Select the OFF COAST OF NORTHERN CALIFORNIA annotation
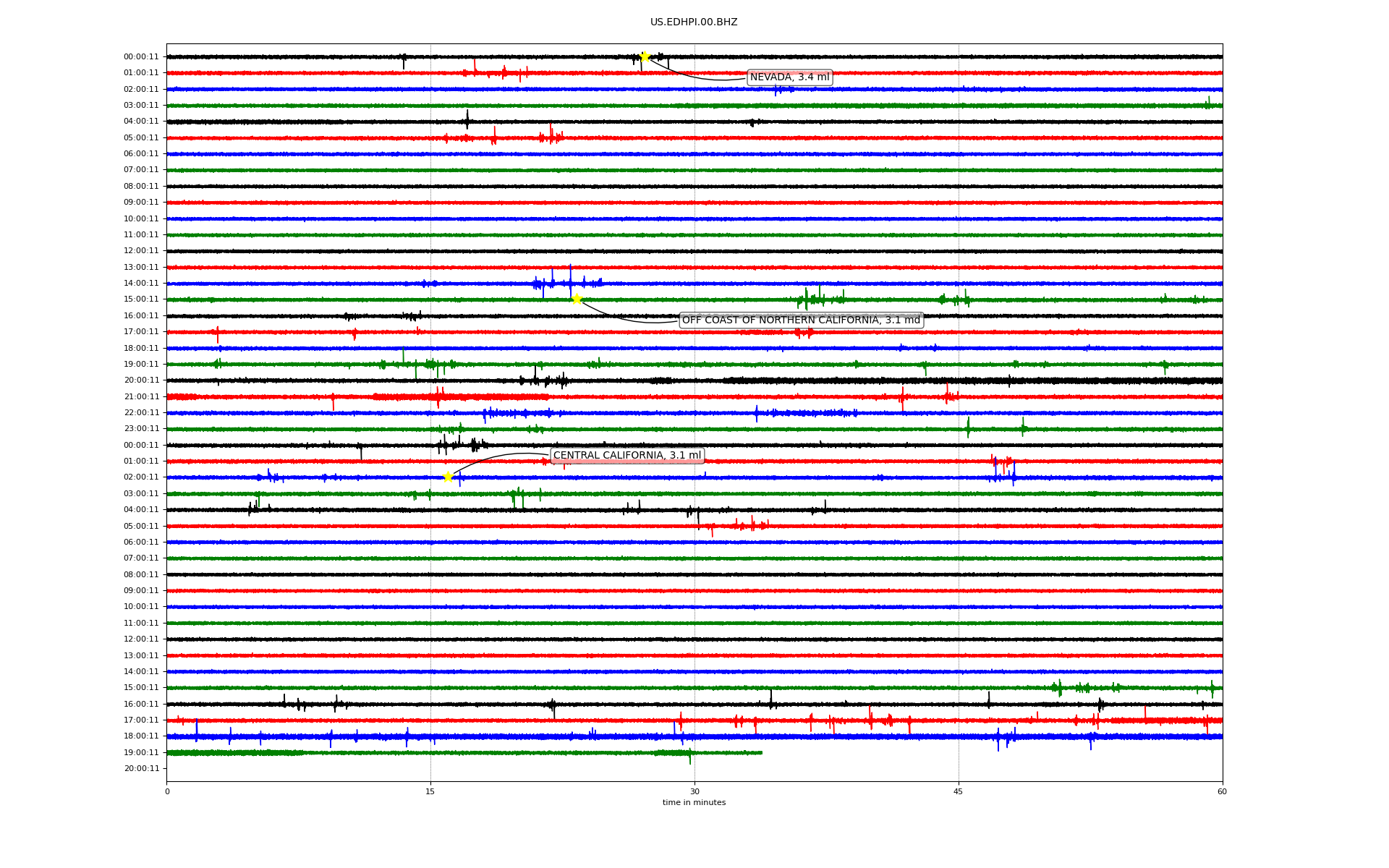Image resolution: width=1389 pixels, height=868 pixels. coord(802,320)
